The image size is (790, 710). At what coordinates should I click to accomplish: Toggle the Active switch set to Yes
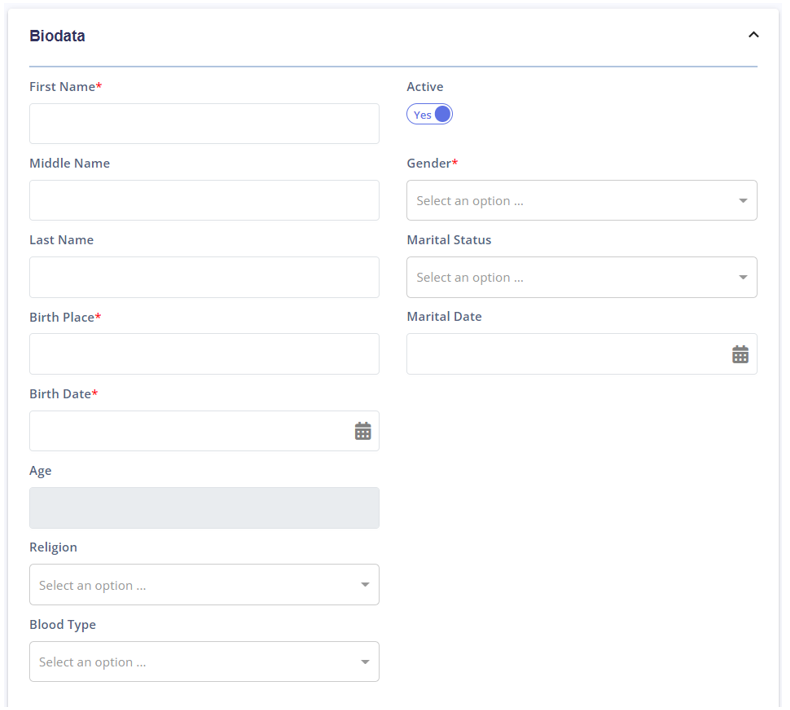429,114
